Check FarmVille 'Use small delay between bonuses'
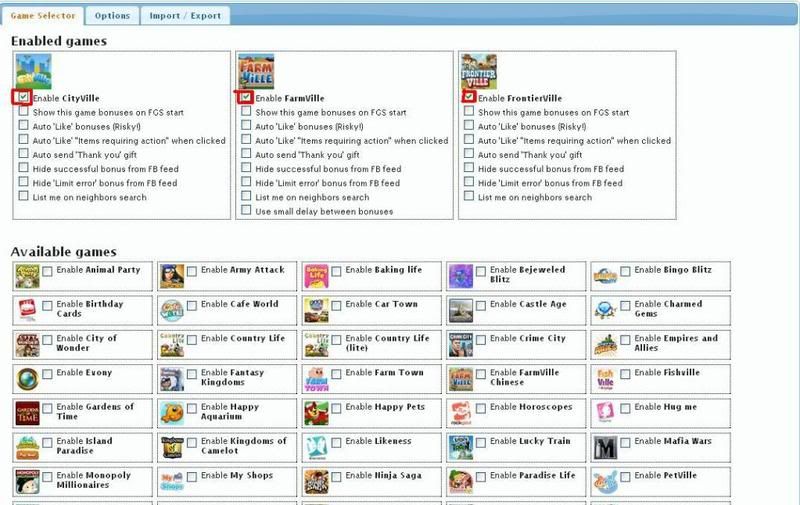 point(246,210)
